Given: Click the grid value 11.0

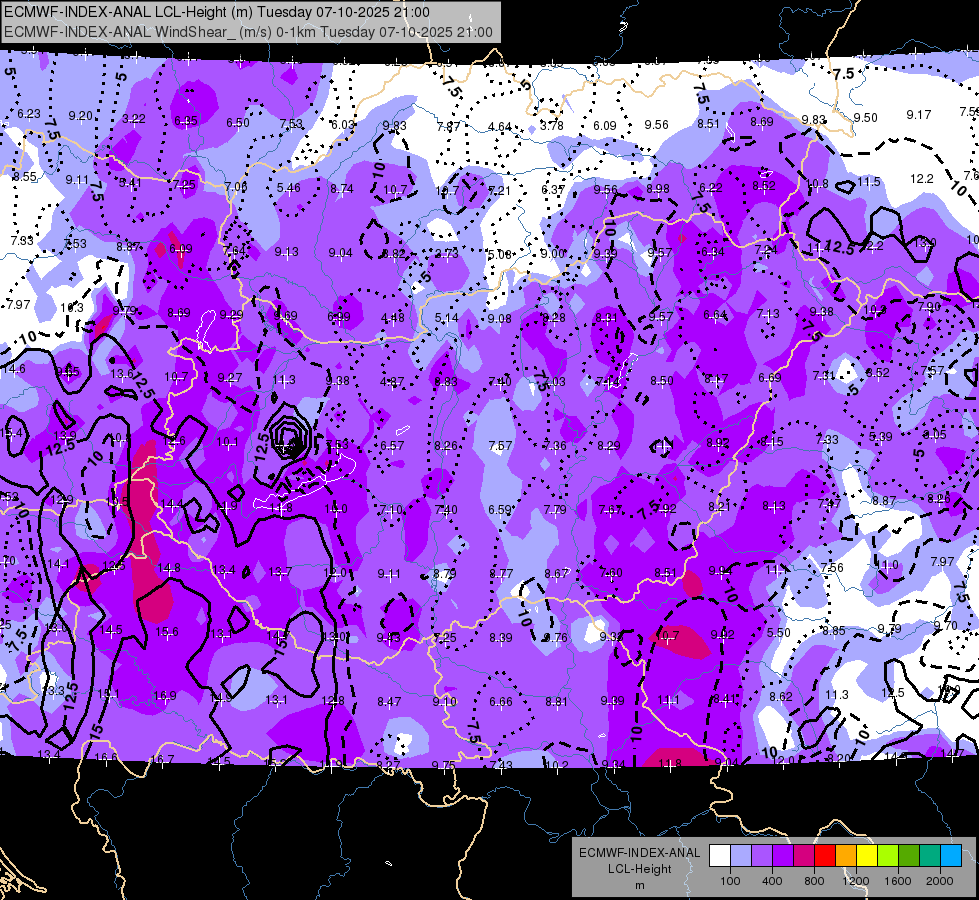Looking at the screenshot, I should click(x=887, y=565).
